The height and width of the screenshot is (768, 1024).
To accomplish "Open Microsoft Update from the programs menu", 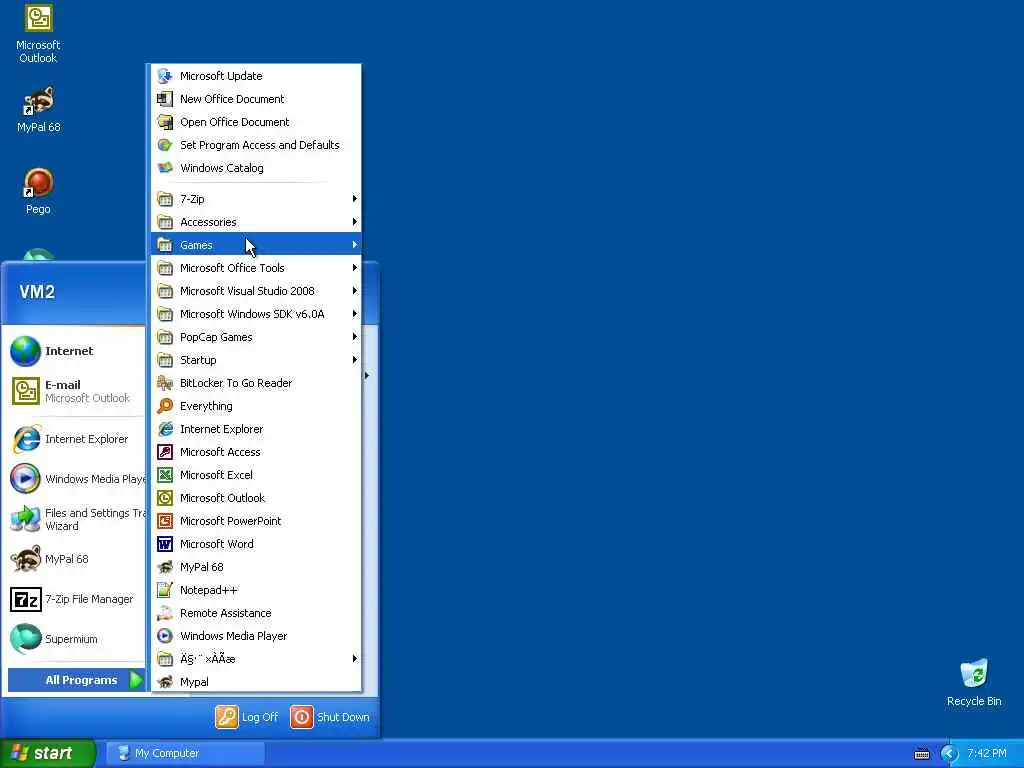I will point(256,76).
